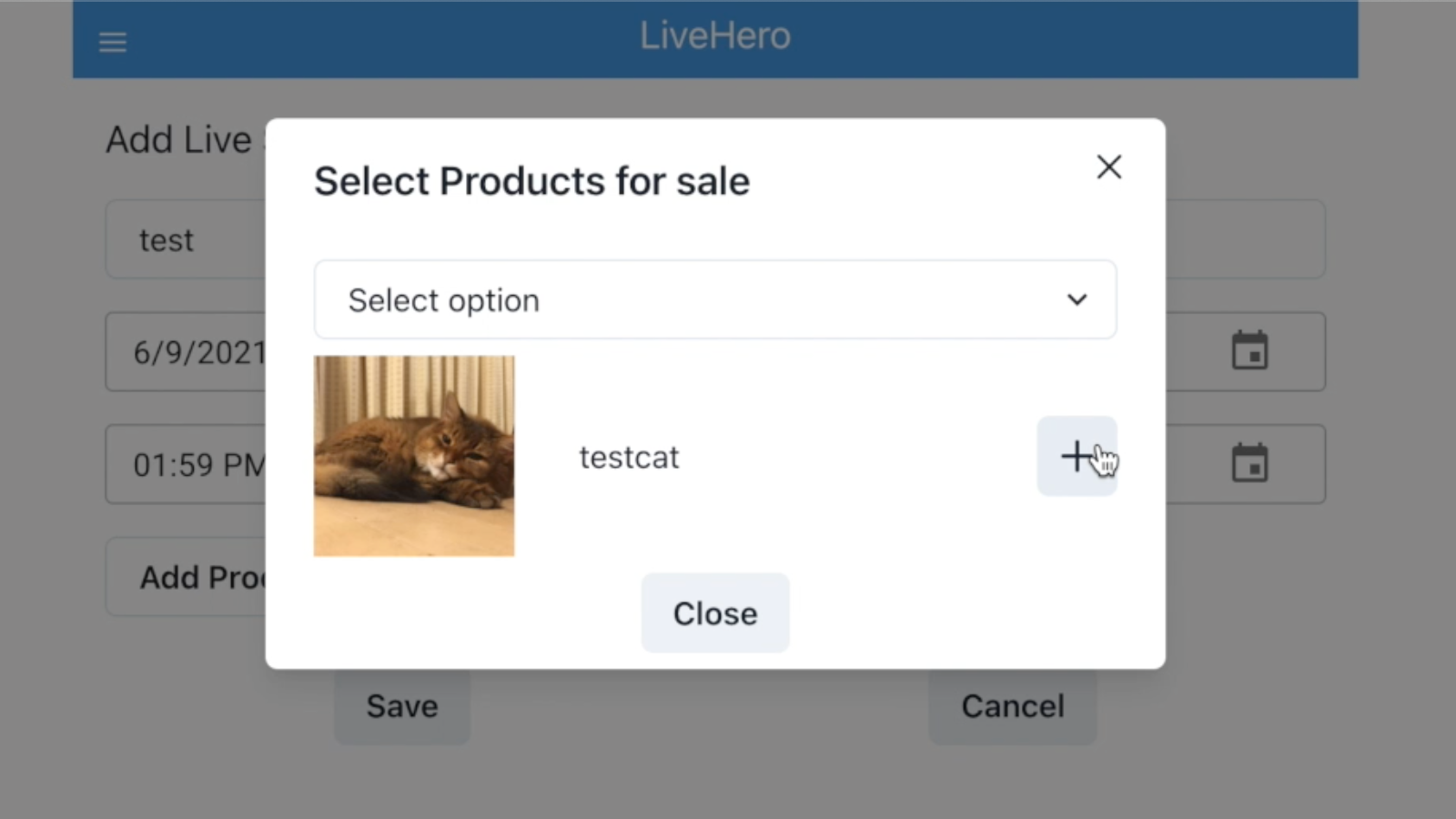Click the testcat product thumbnail
Image resolution: width=1456 pixels, height=819 pixels.
(x=414, y=455)
